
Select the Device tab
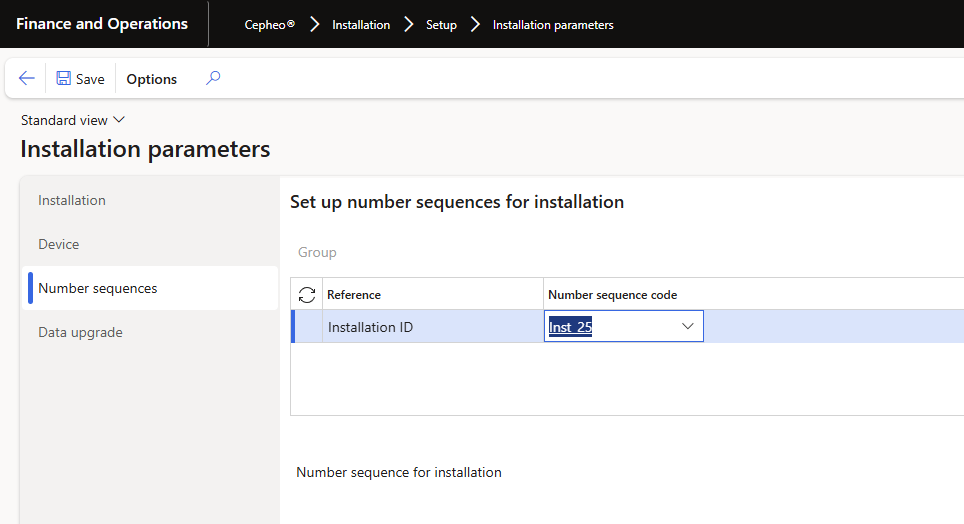click(58, 244)
